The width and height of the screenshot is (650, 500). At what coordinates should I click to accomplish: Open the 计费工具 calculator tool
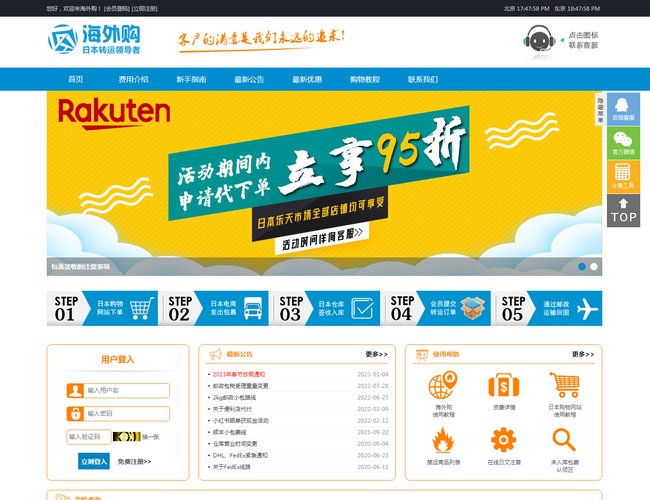pyautogui.click(x=623, y=175)
